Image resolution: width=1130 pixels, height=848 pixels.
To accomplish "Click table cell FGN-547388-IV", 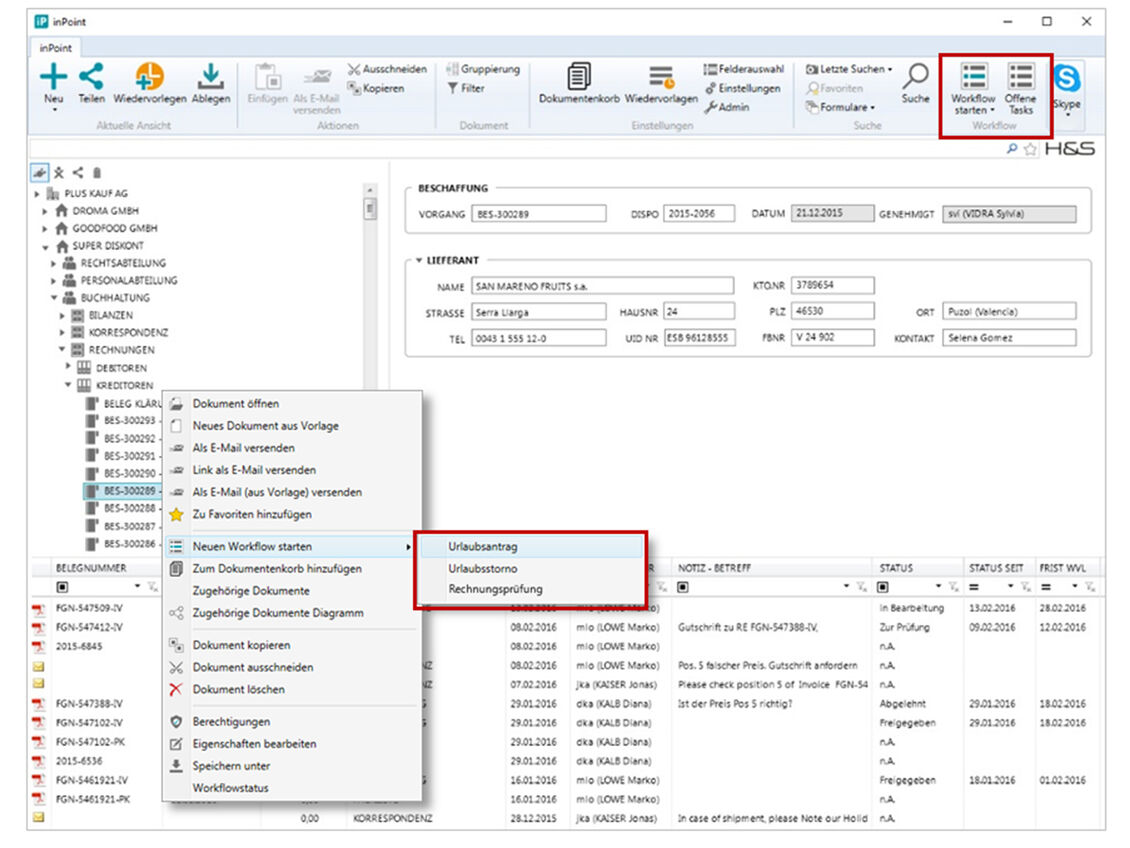I will pos(89,703).
